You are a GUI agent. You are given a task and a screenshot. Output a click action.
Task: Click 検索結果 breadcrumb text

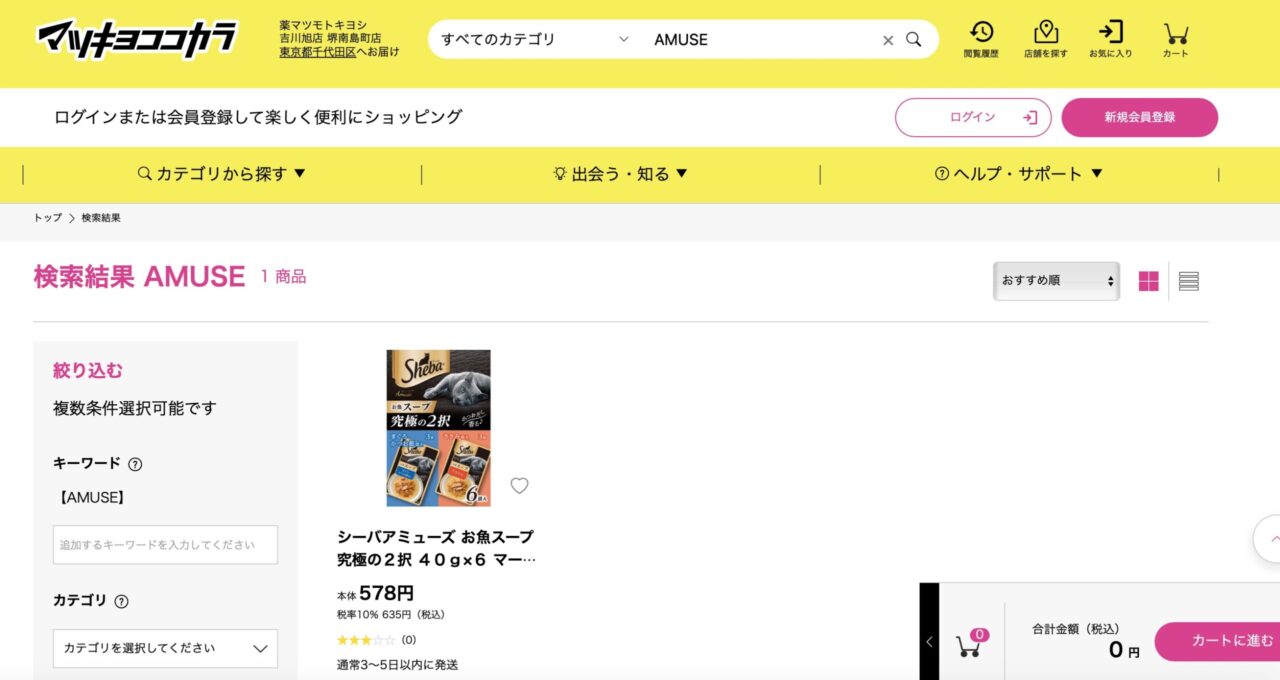tap(101, 218)
